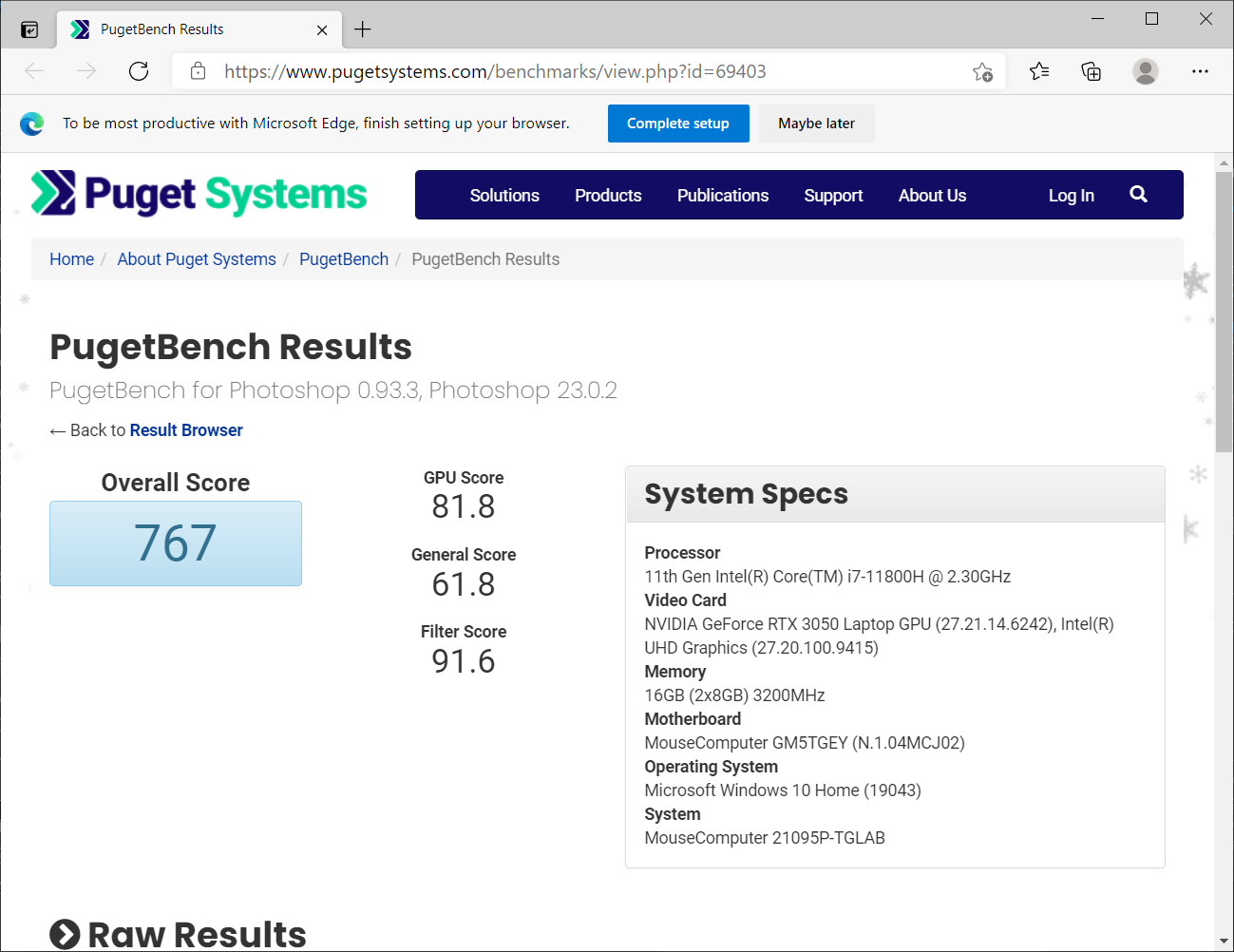Click the Puget Systems logo
Viewport: 1234px width, 952px height.
click(x=199, y=194)
